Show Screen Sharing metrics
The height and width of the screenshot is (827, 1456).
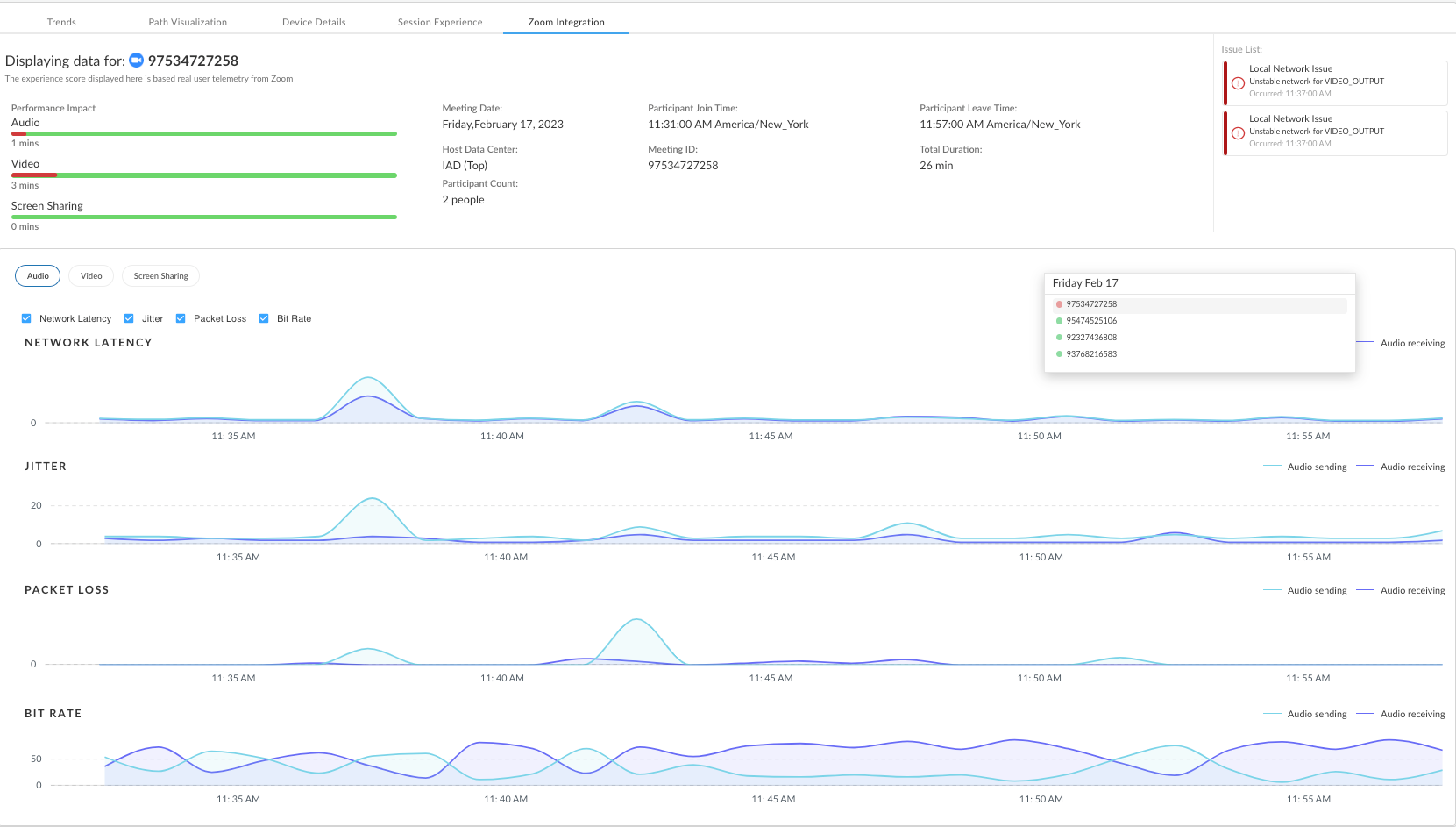160,276
